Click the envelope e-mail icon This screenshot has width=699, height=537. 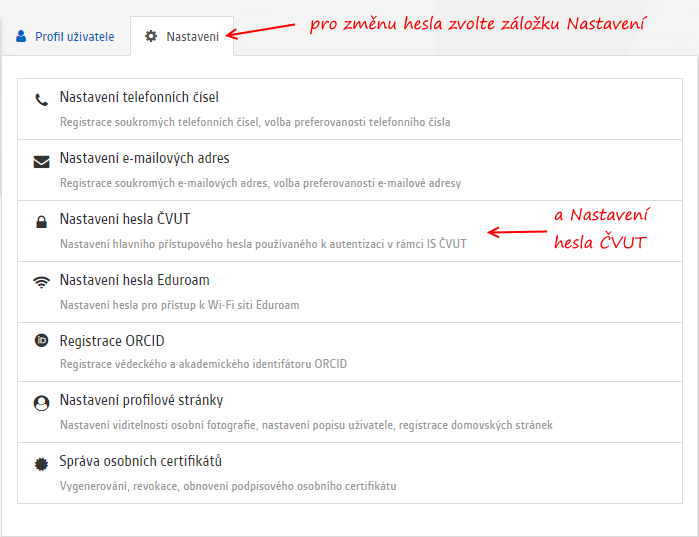click(x=41, y=162)
